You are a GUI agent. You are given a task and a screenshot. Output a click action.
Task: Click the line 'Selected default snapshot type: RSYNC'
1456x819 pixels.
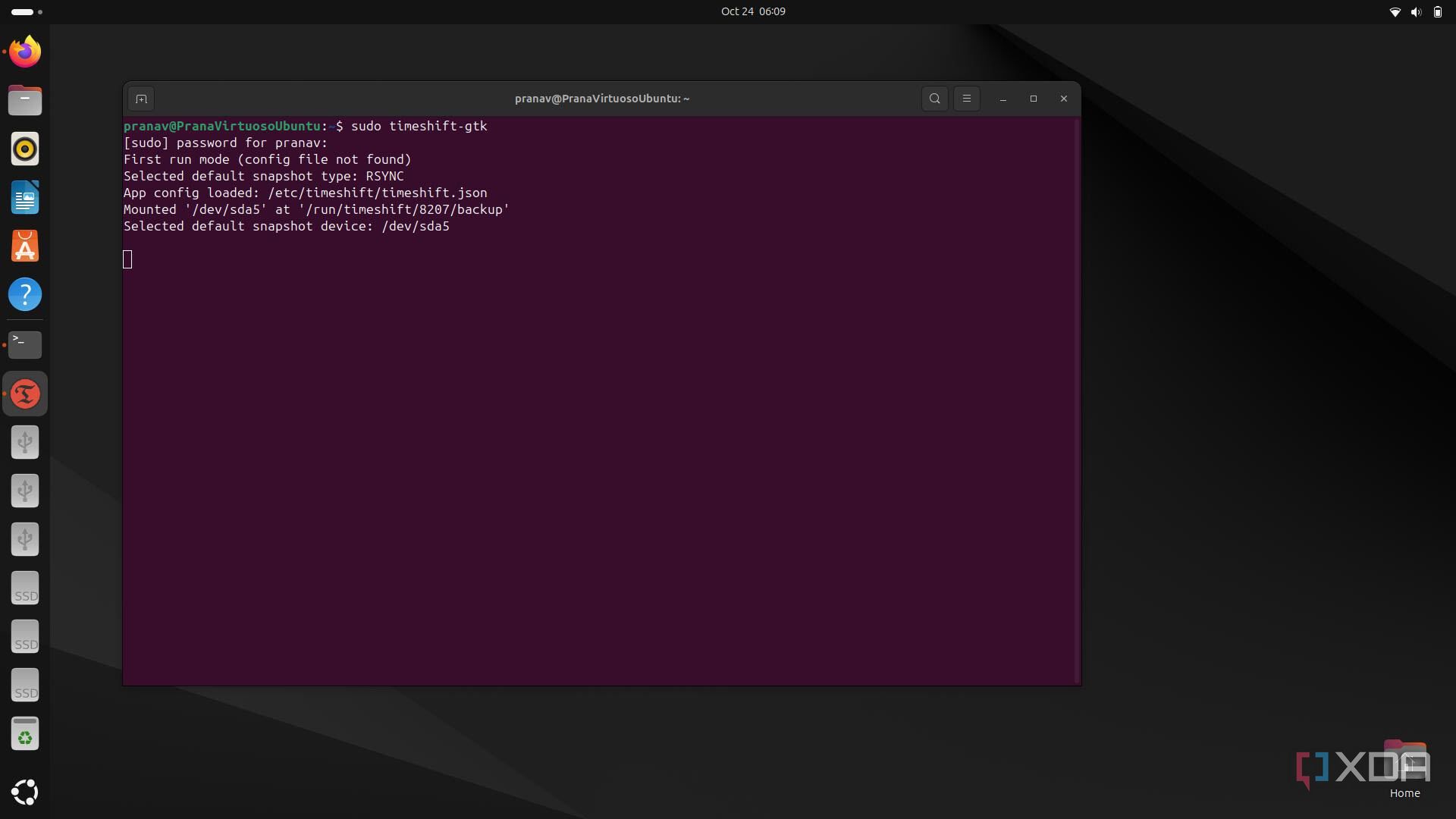(264, 176)
